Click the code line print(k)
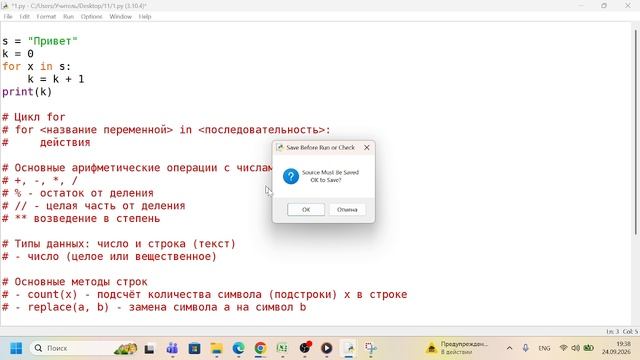The height and width of the screenshot is (360, 640). (x=27, y=92)
